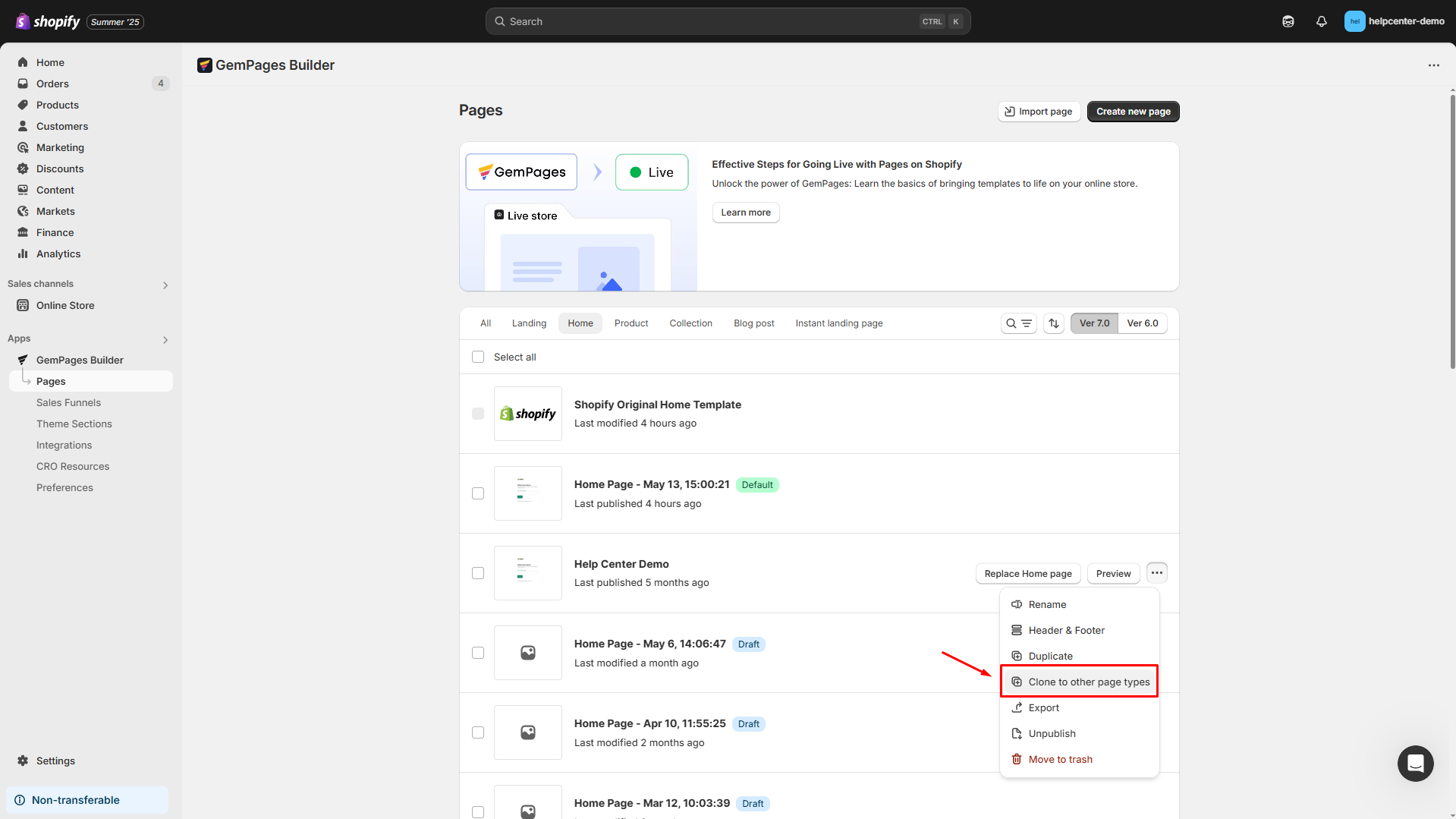Image resolution: width=1456 pixels, height=819 pixels.
Task: Open the chat support bubble
Action: pyautogui.click(x=1415, y=763)
